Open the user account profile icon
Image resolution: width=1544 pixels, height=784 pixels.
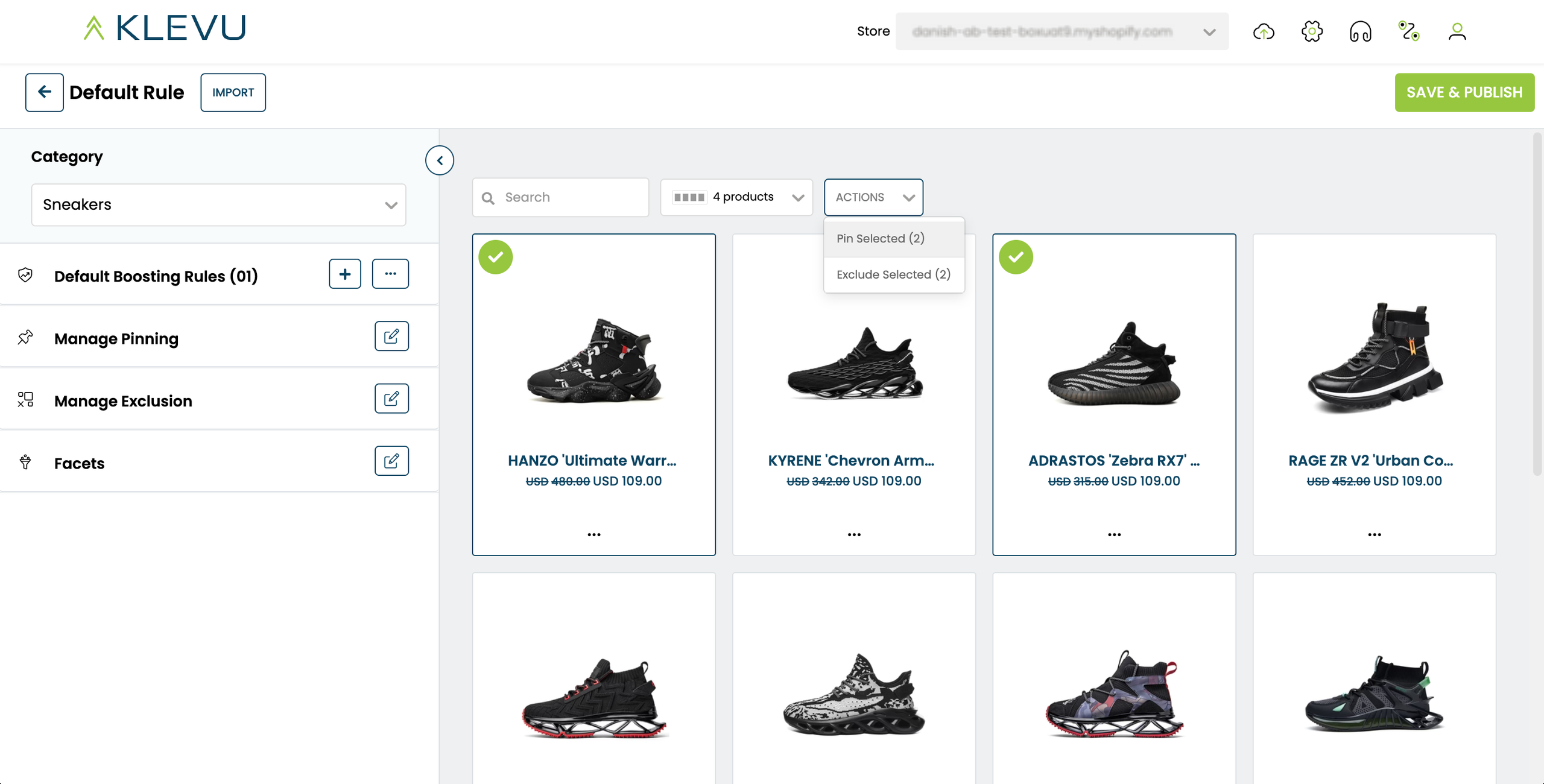pyautogui.click(x=1457, y=31)
